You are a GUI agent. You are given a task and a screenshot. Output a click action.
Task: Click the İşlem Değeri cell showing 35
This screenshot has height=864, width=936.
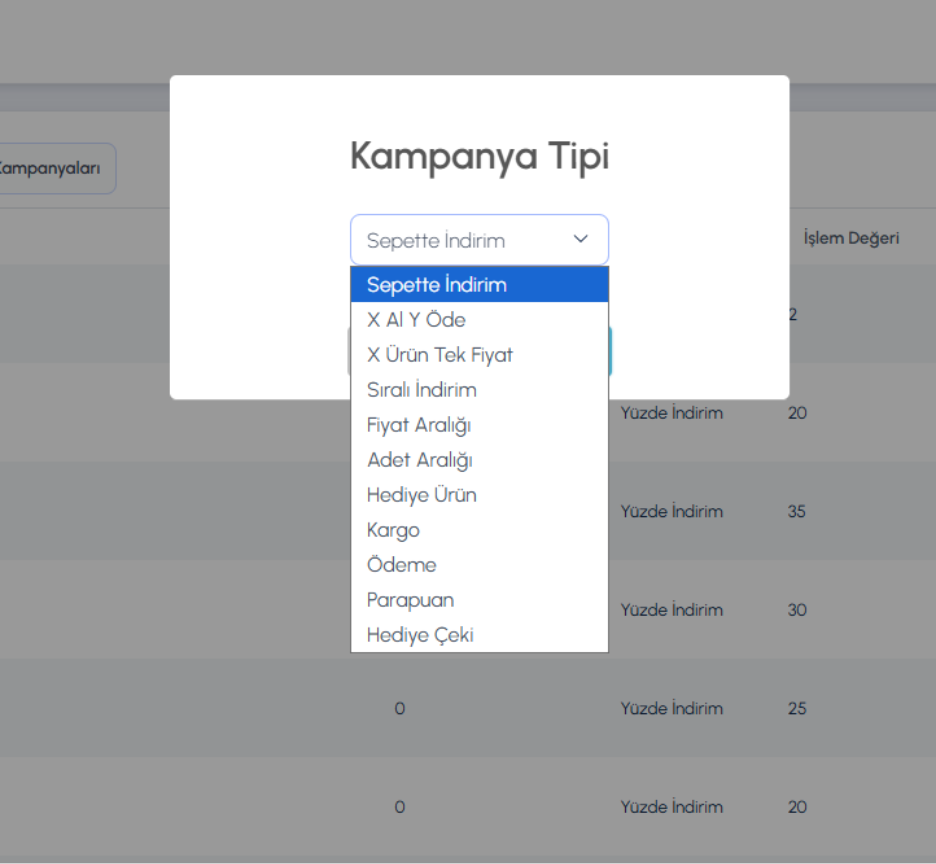(x=796, y=511)
